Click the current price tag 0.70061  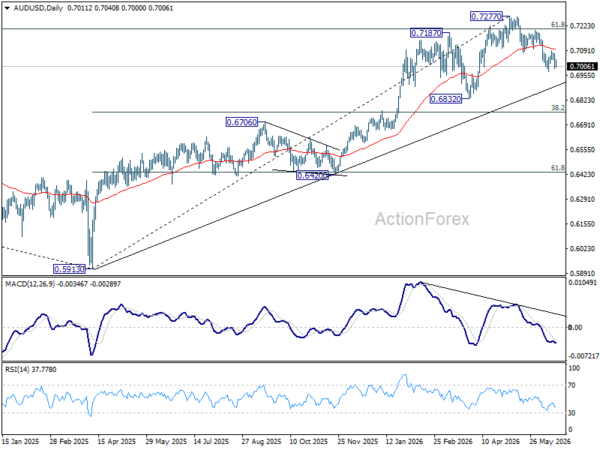point(582,67)
